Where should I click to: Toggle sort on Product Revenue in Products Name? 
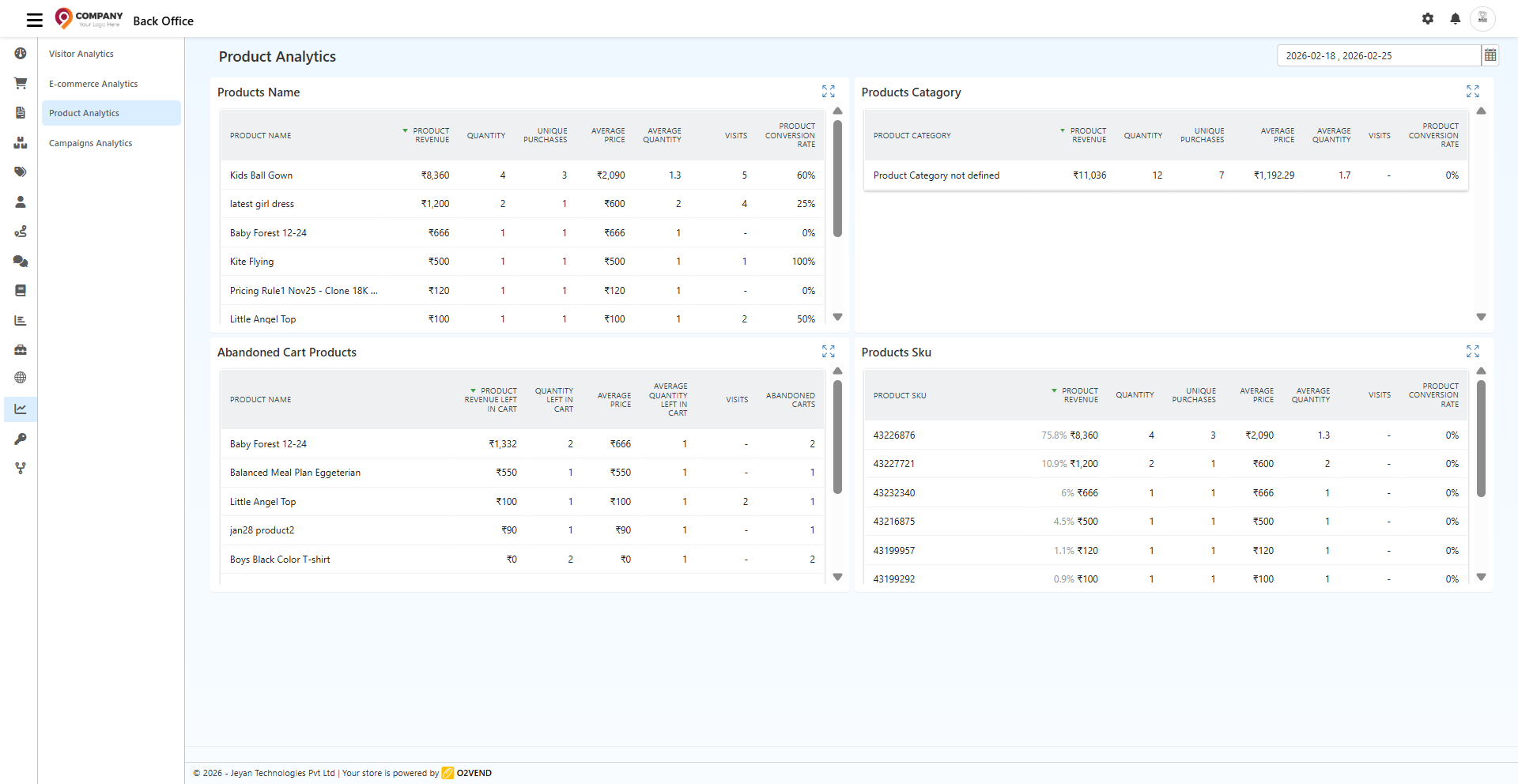tap(403, 131)
